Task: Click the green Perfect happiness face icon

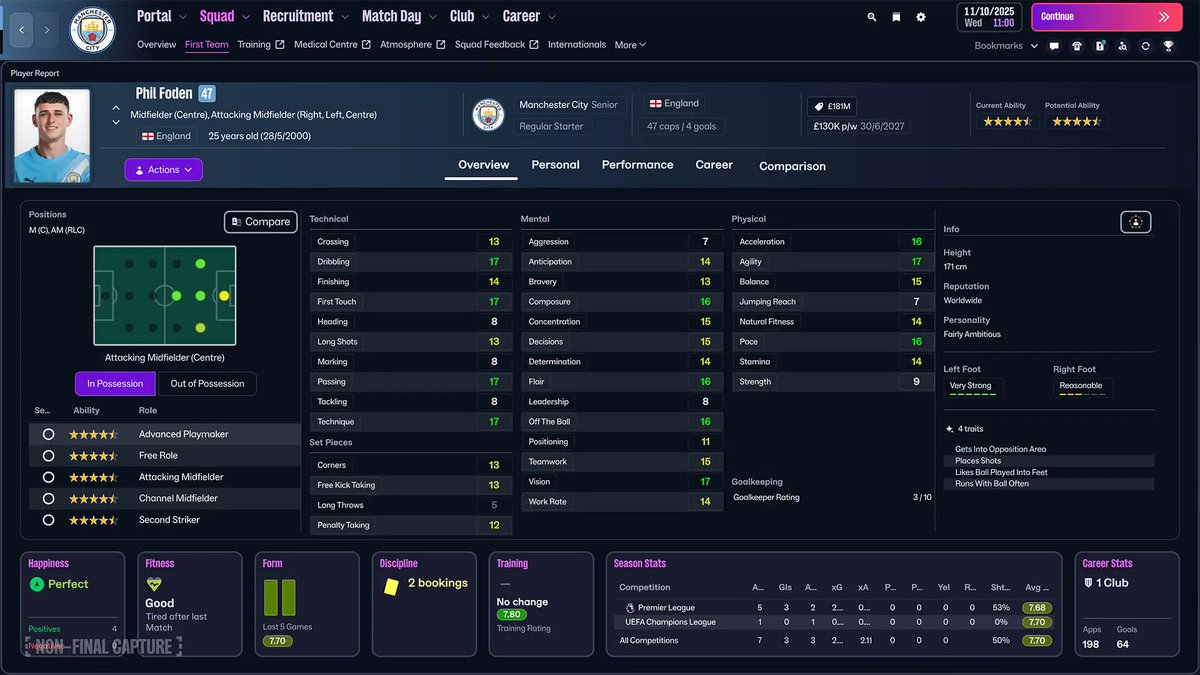Action: (37, 584)
